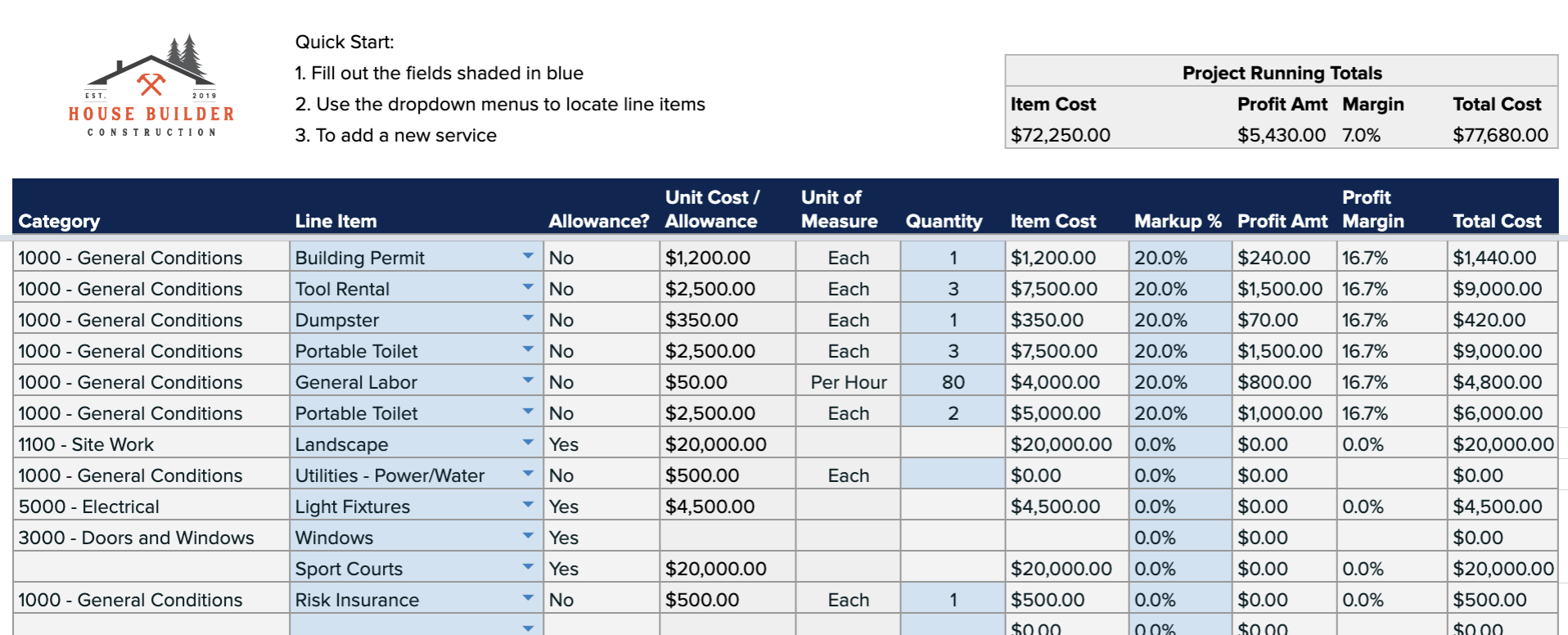Open the Tool Rental line item dropdown
The width and height of the screenshot is (1568, 635).
[x=528, y=287]
